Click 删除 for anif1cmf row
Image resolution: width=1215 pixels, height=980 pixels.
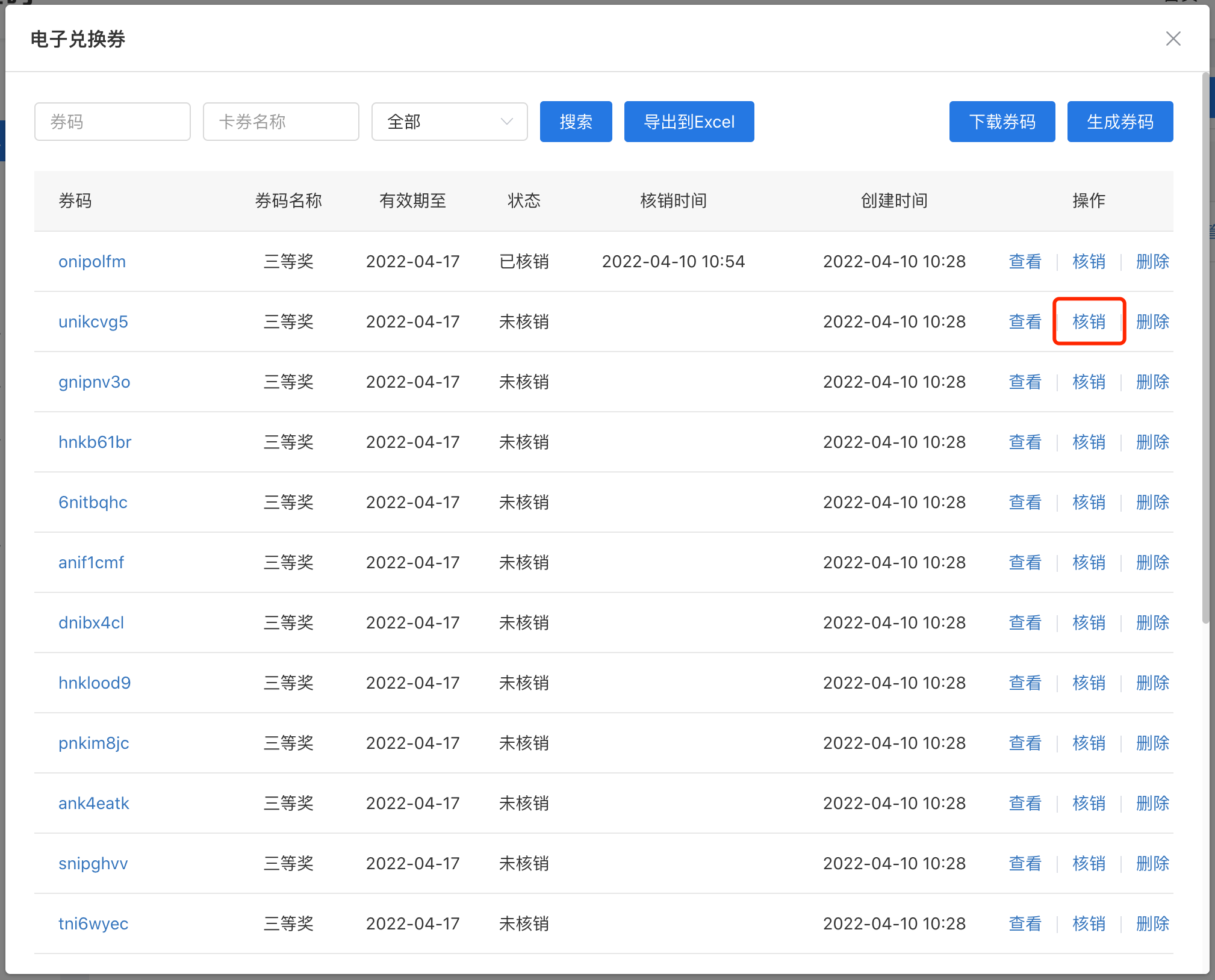tap(1153, 562)
